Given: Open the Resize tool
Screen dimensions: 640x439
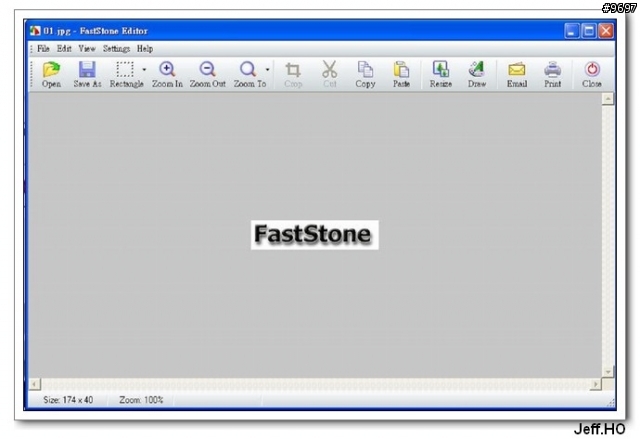Looking at the screenshot, I should (440, 74).
